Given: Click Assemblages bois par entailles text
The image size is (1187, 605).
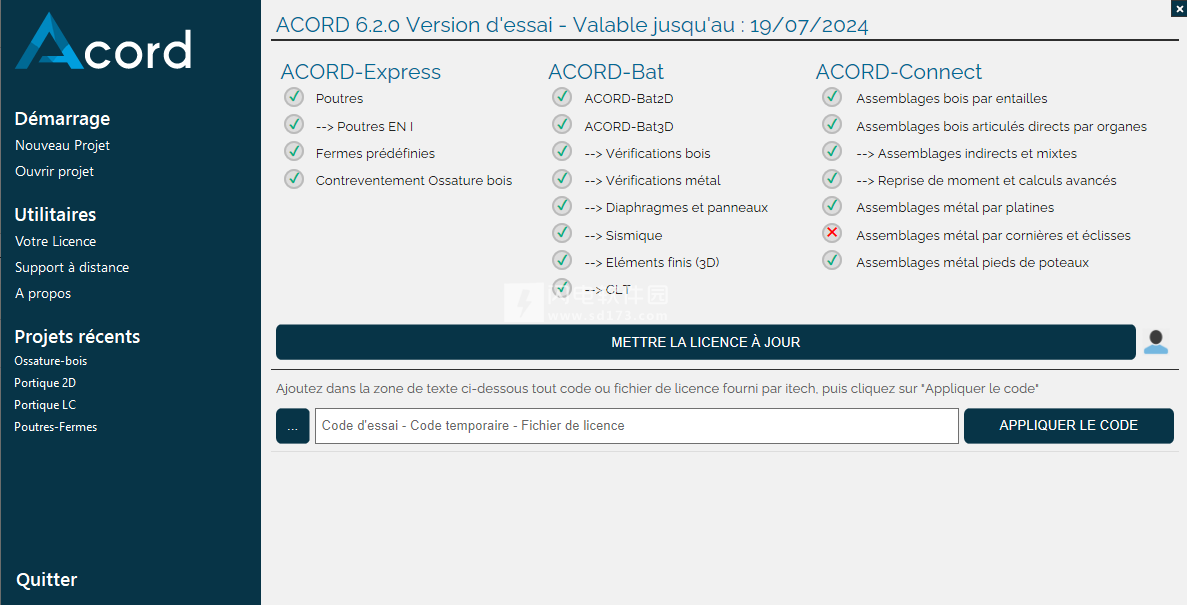Looking at the screenshot, I should coord(952,98).
